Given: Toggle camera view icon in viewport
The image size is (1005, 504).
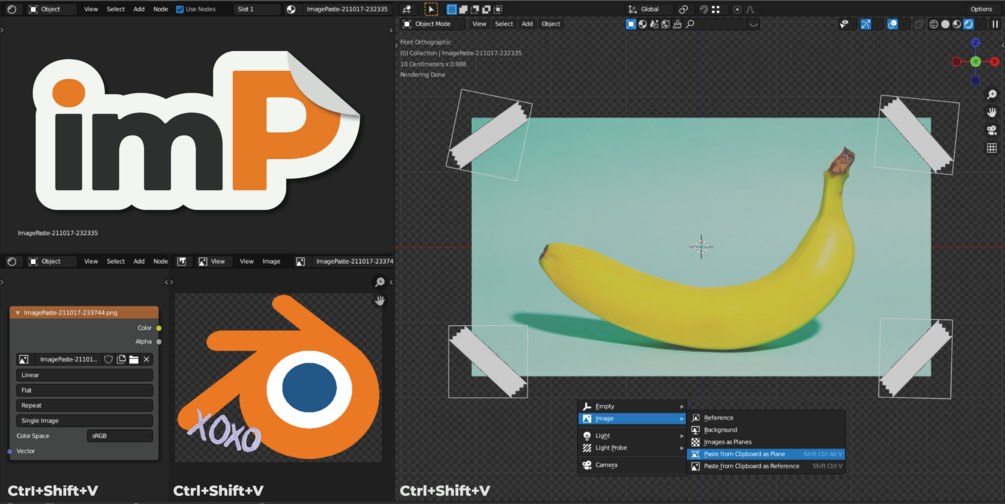Looking at the screenshot, I should coord(992,130).
